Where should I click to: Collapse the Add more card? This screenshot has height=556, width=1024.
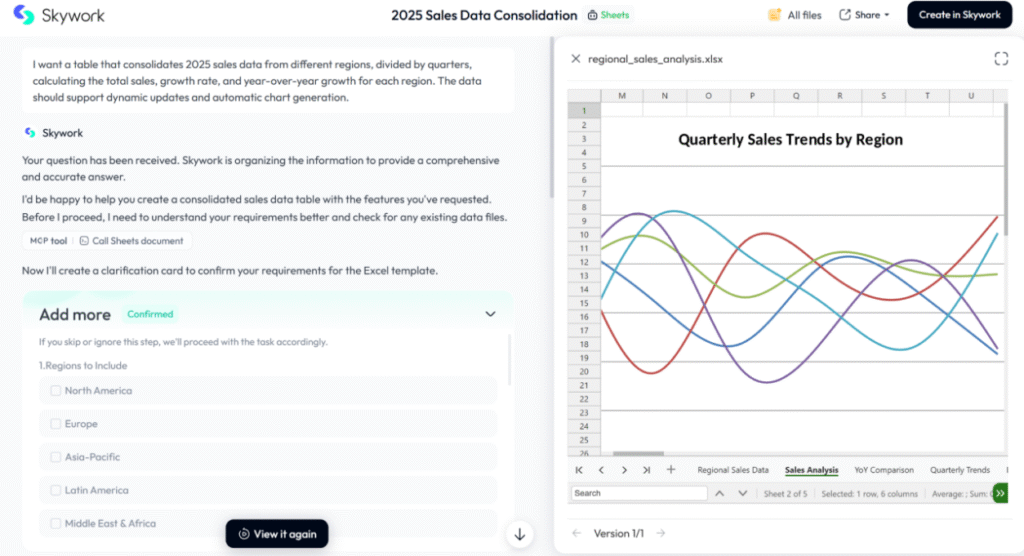point(490,314)
